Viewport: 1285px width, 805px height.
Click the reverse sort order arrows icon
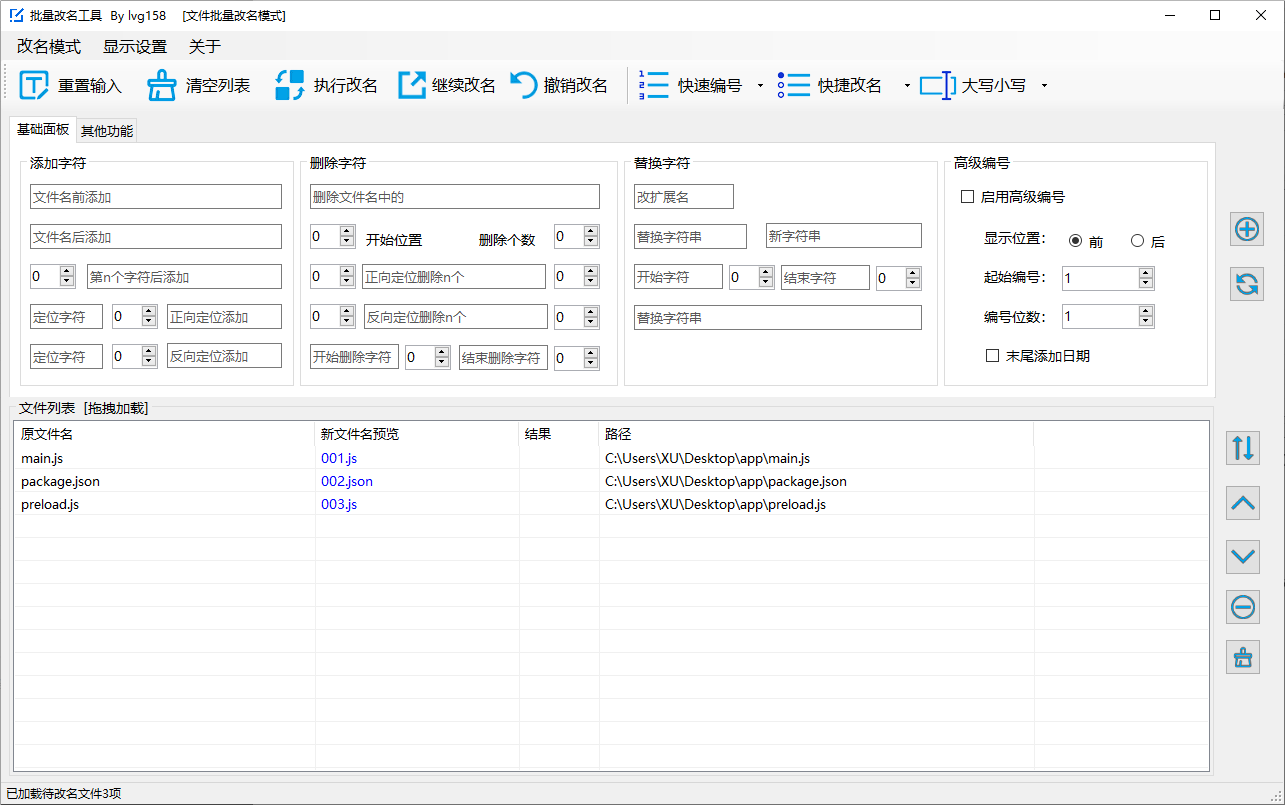coord(1243,448)
